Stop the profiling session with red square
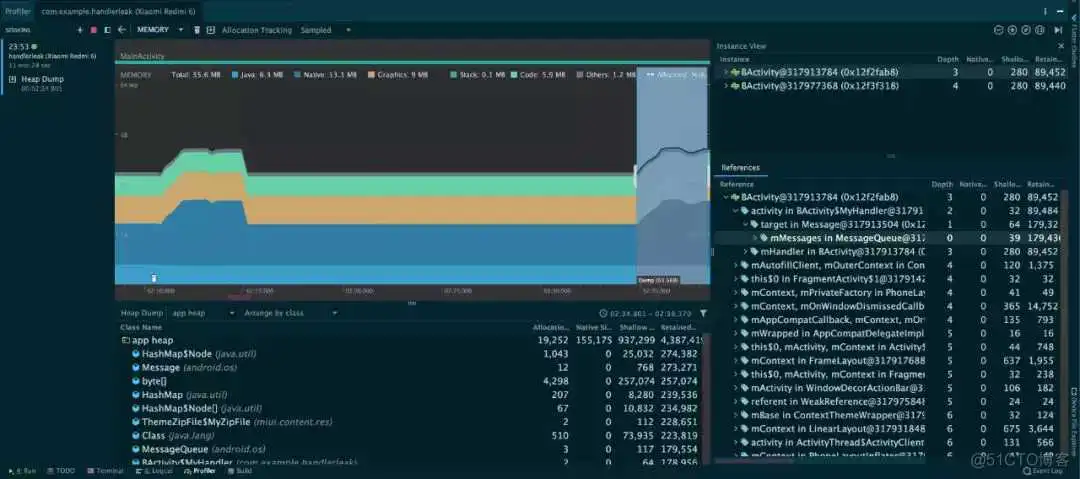This screenshot has width=1080, height=479. [x=93, y=30]
